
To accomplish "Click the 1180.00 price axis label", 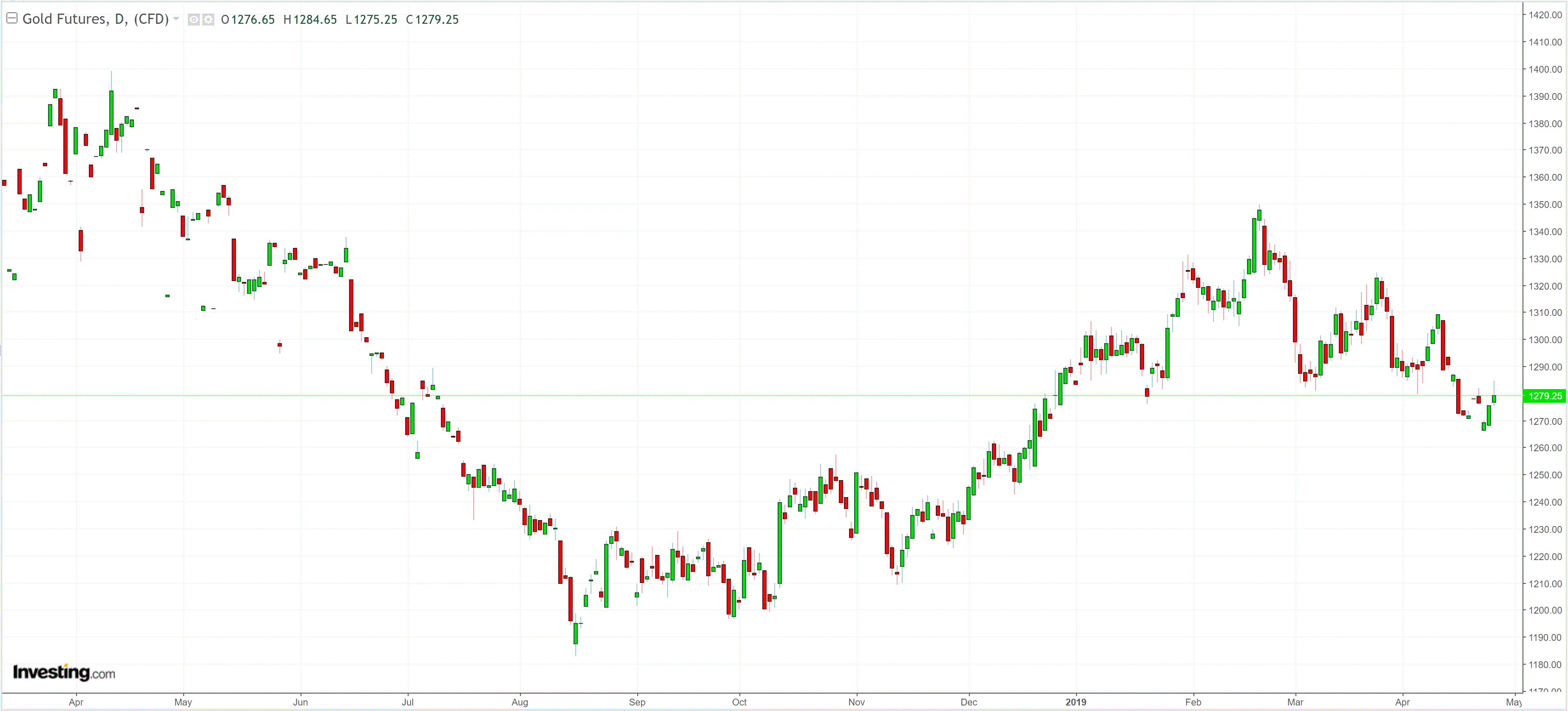I will tap(1545, 664).
